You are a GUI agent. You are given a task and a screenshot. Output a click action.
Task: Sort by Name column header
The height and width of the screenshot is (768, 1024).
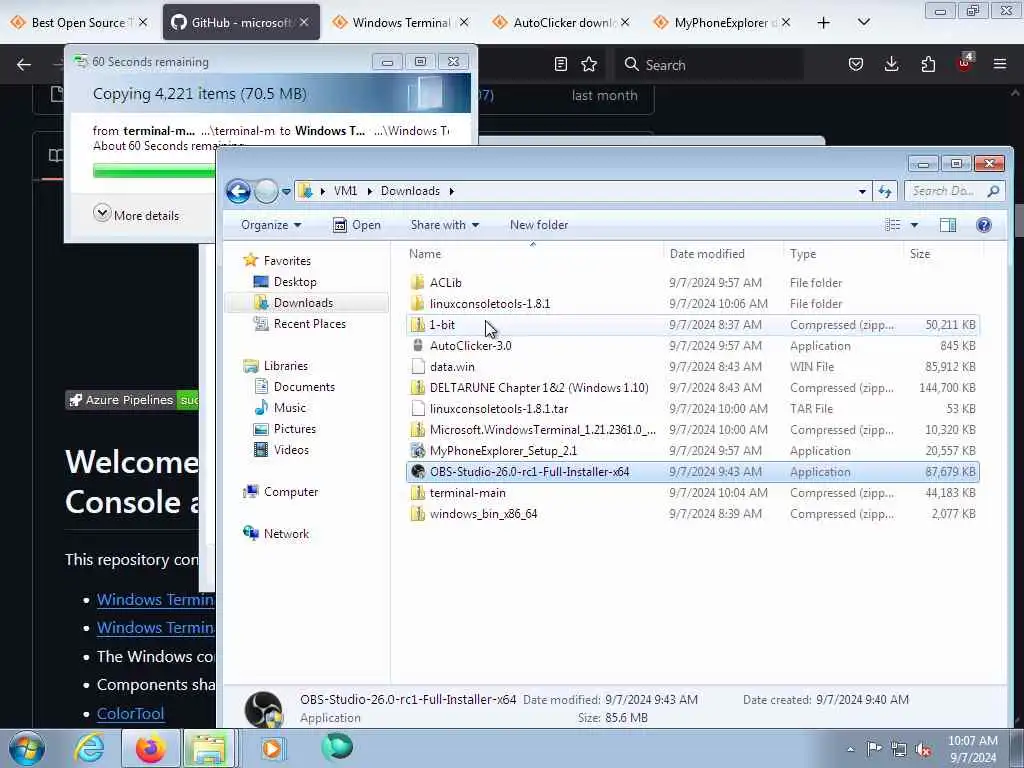click(x=424, y=254)
